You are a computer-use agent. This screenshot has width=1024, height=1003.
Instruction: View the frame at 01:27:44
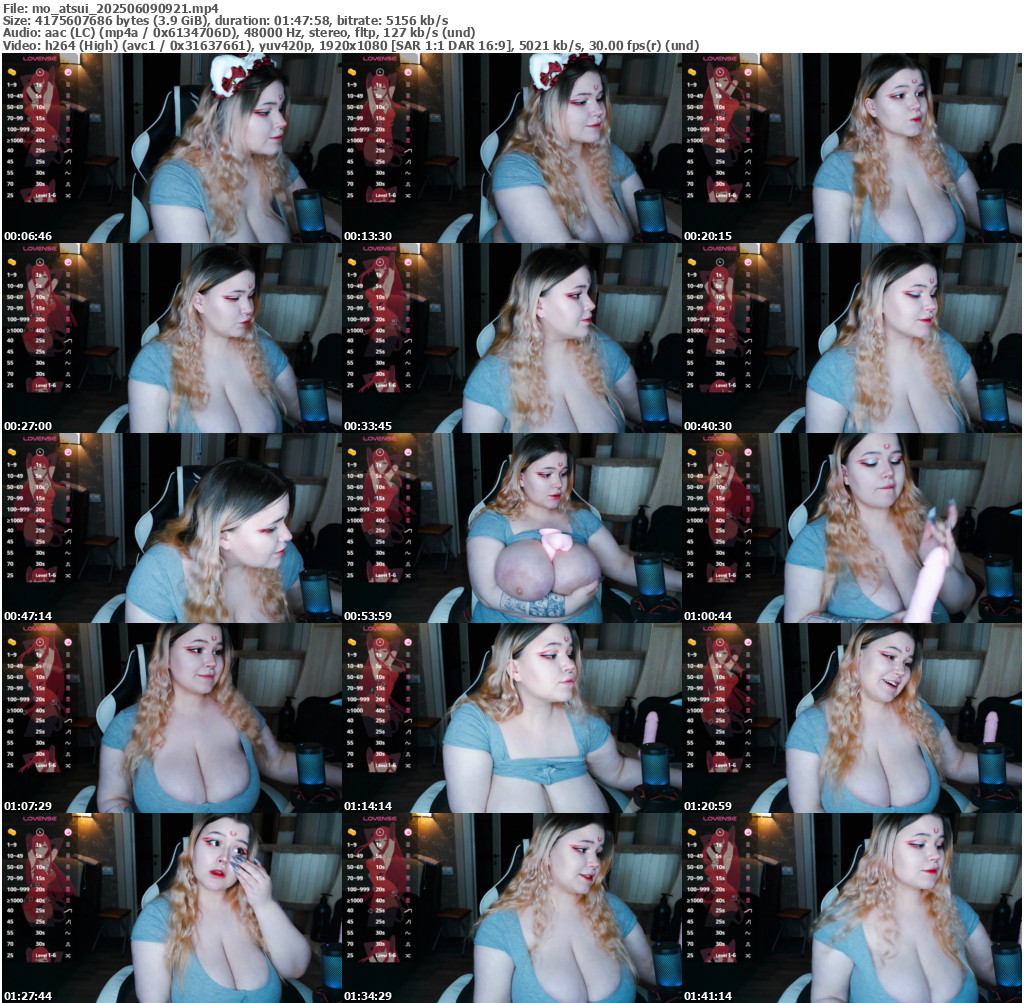(x=172, y=908)
